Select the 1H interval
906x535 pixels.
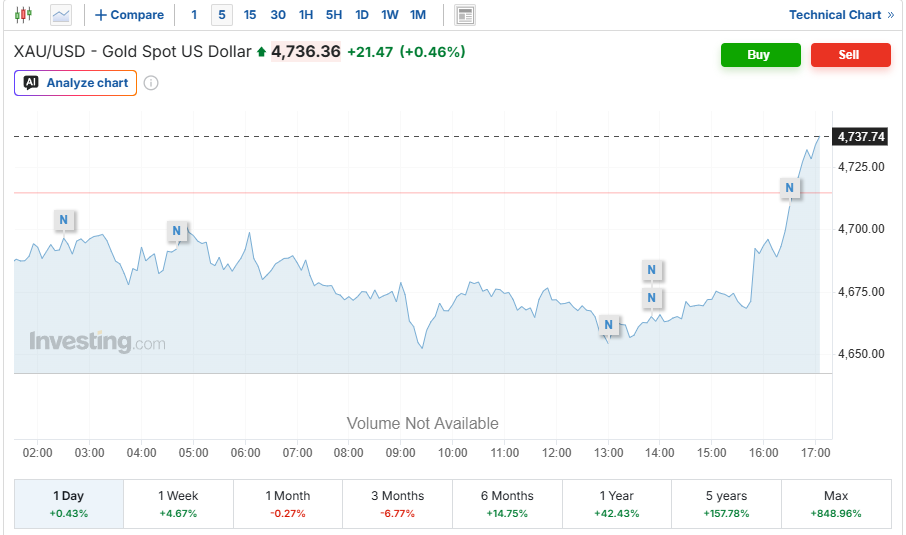coord(306,15)
